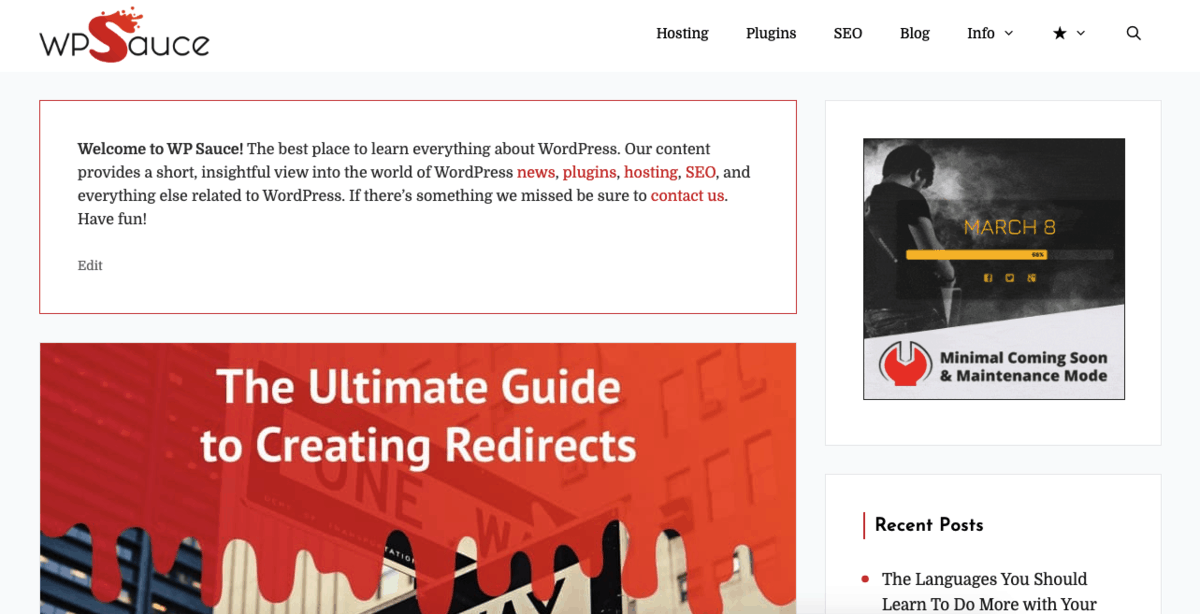Click the 'contact us' link
Image resolution: width=1200 pixels, height=614 pixels.
687,196
